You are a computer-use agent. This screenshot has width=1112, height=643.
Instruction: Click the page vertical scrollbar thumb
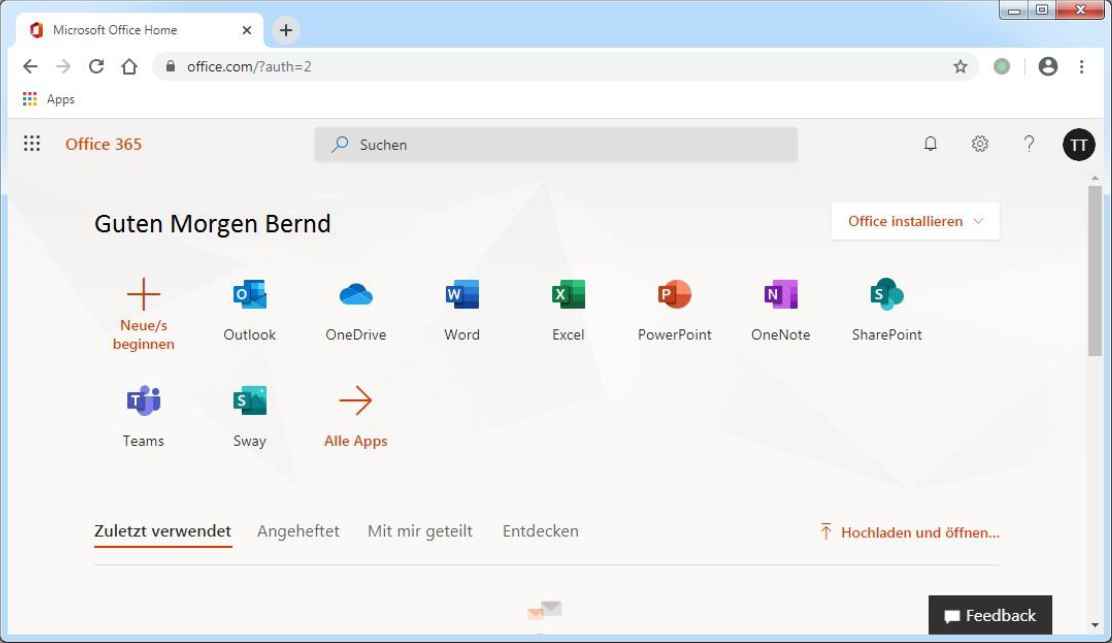click(1095, 271)
